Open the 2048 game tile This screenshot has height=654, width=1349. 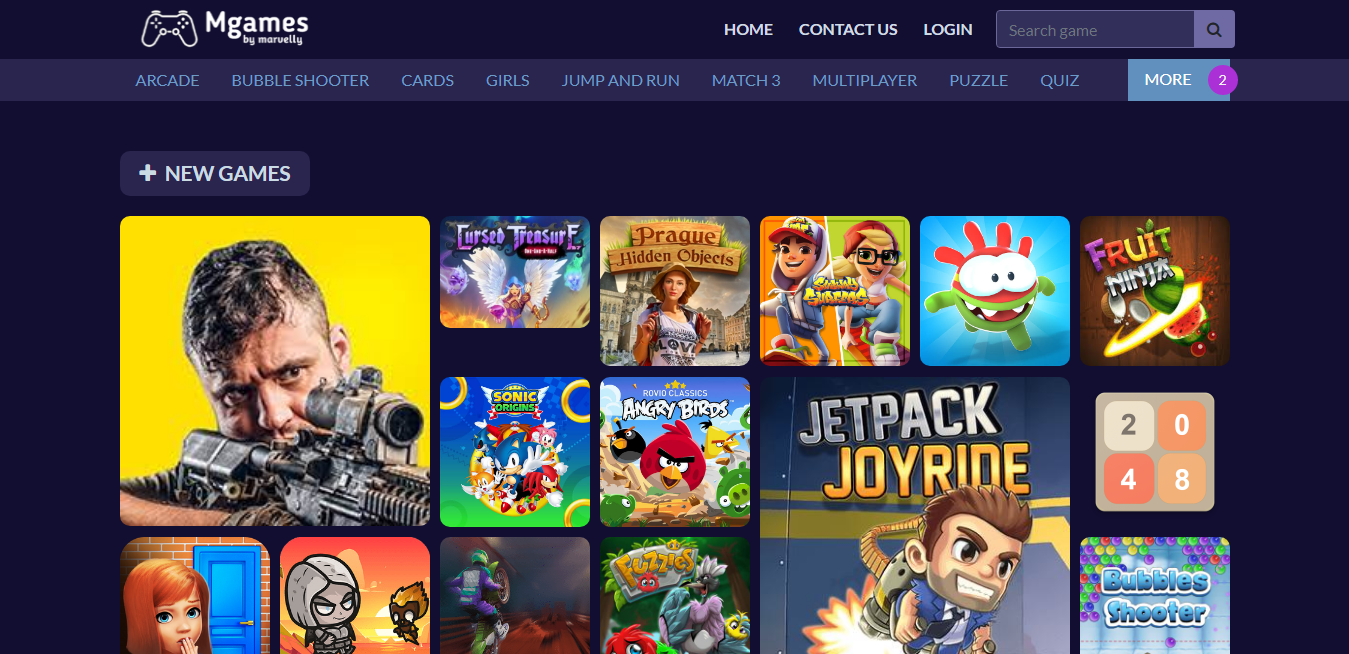[x=1154, y=451]
